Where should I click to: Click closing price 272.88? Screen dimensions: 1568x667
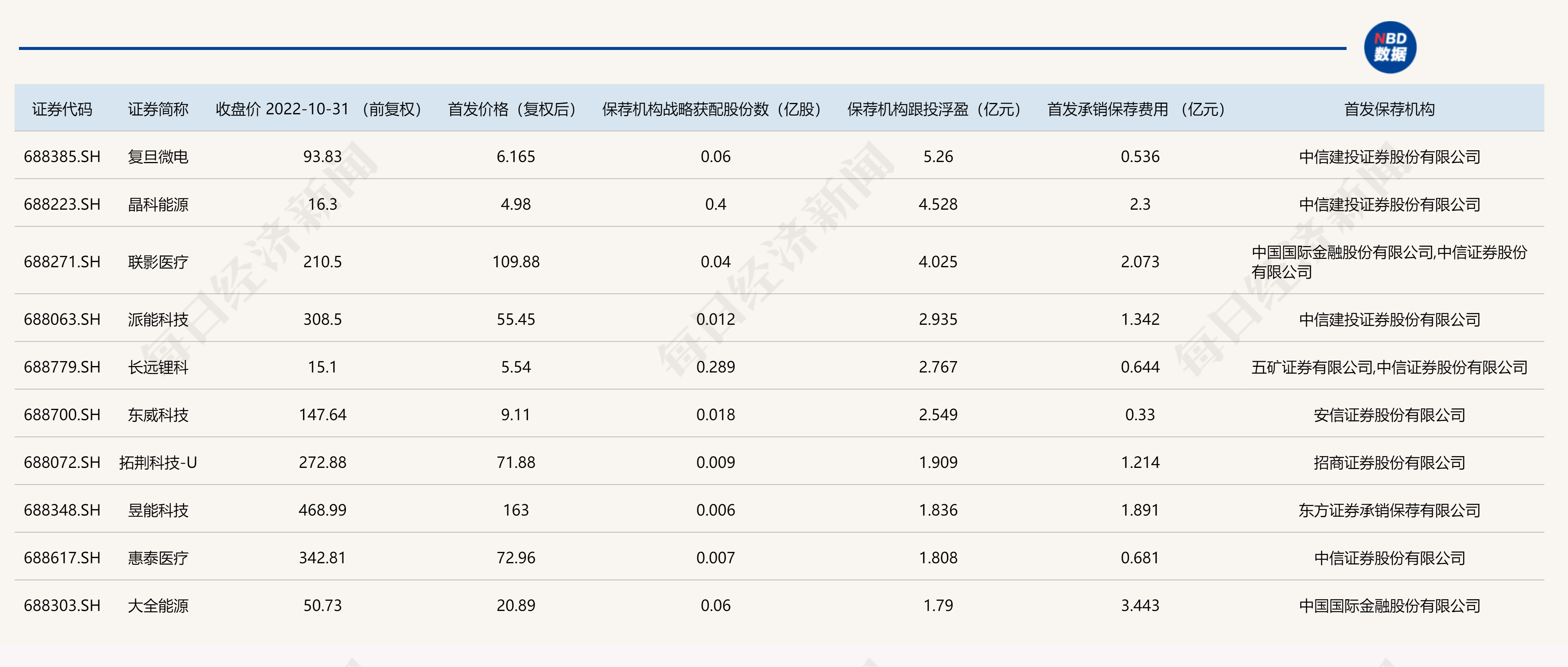(323, 462)
